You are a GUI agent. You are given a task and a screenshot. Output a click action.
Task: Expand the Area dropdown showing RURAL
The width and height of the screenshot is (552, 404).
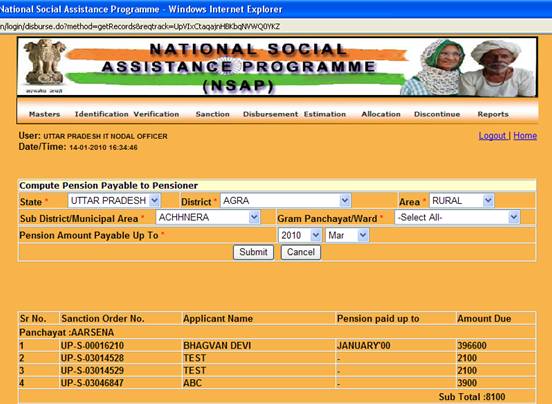coord(462,201)
